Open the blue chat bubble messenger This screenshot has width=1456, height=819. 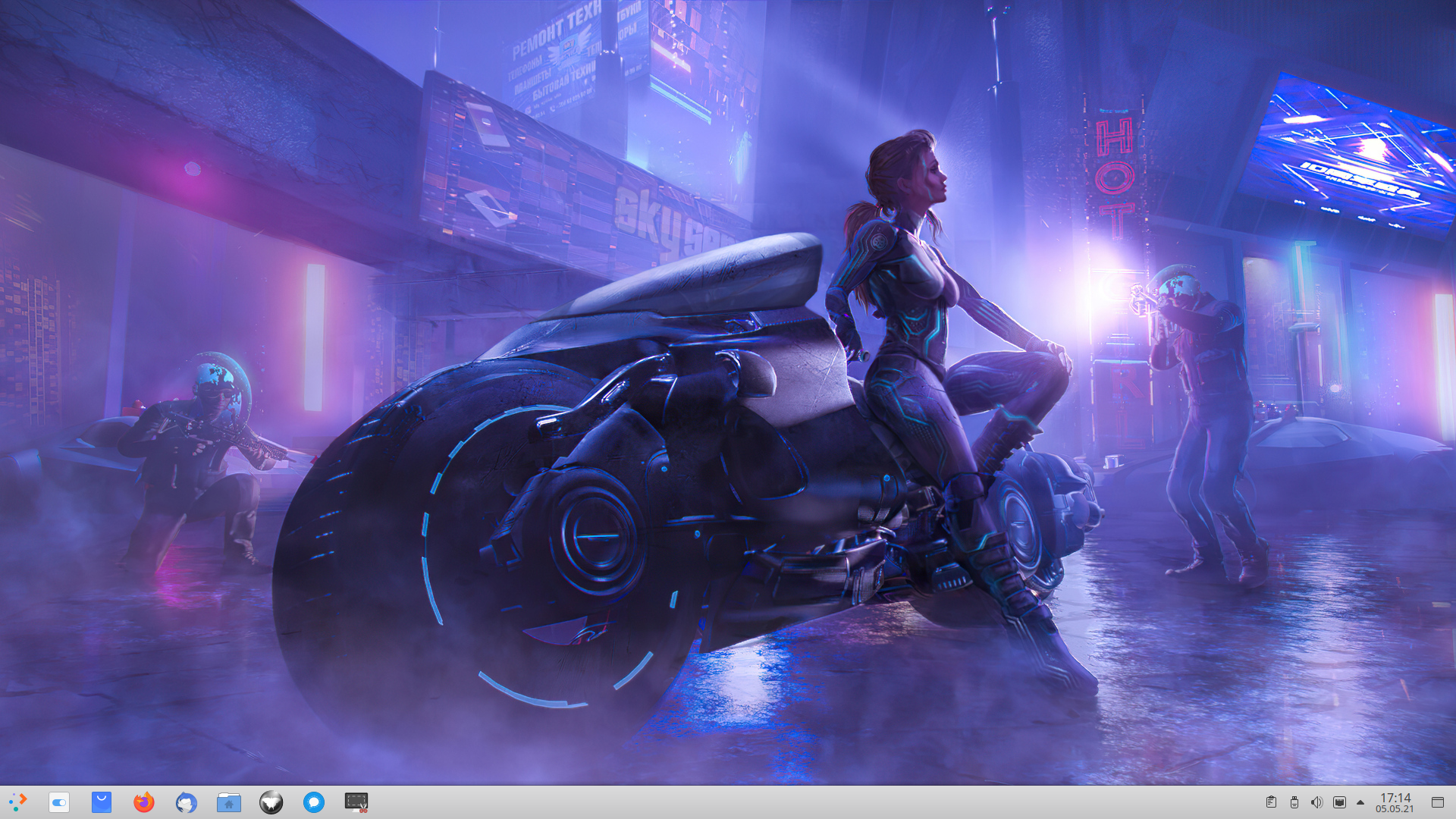pos(314,802)
